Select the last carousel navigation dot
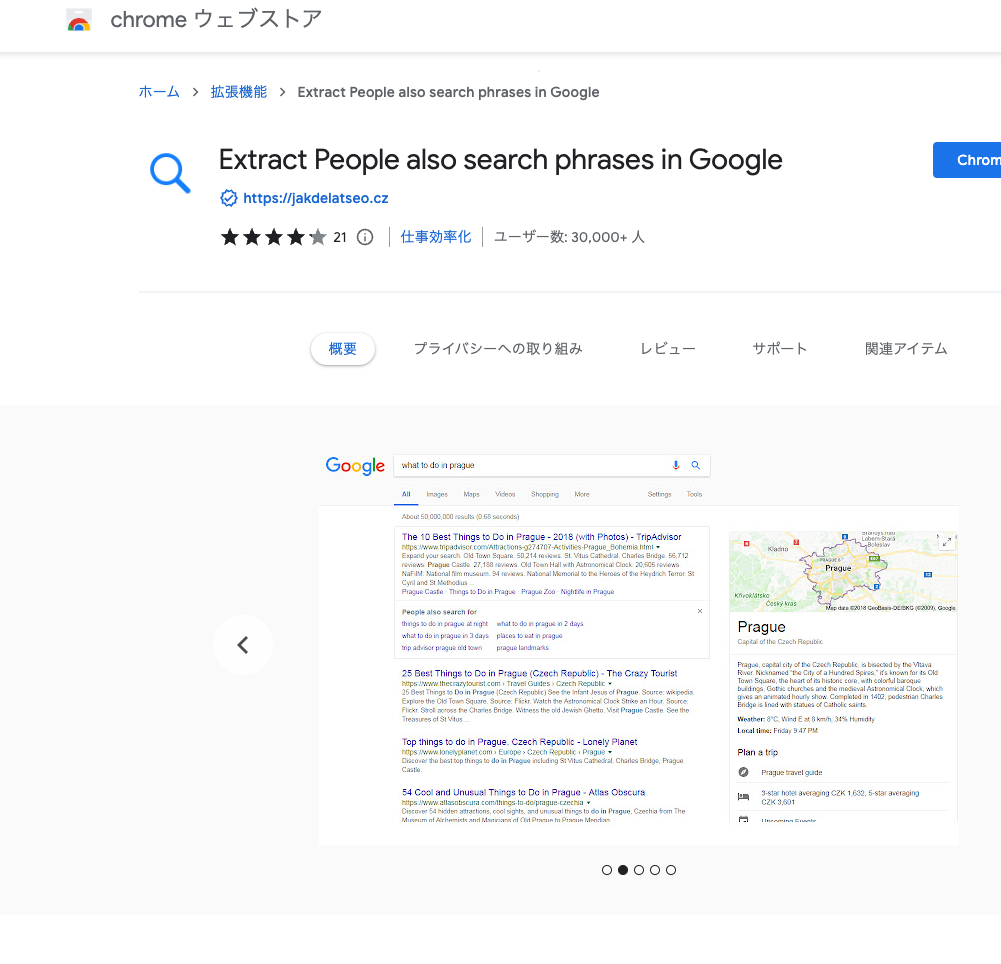 671,870
